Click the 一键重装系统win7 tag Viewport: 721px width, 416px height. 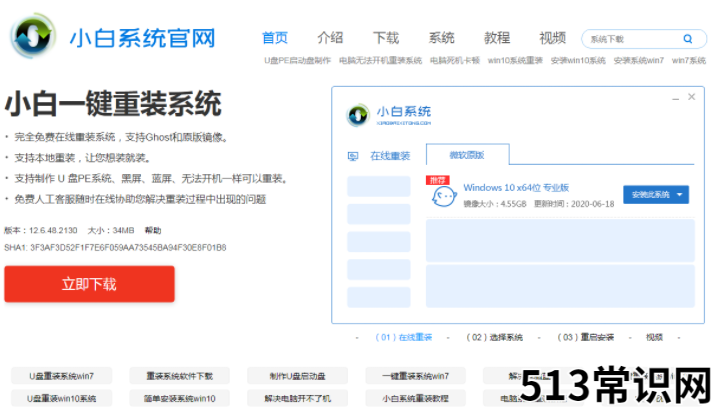[x=416, y=376]
